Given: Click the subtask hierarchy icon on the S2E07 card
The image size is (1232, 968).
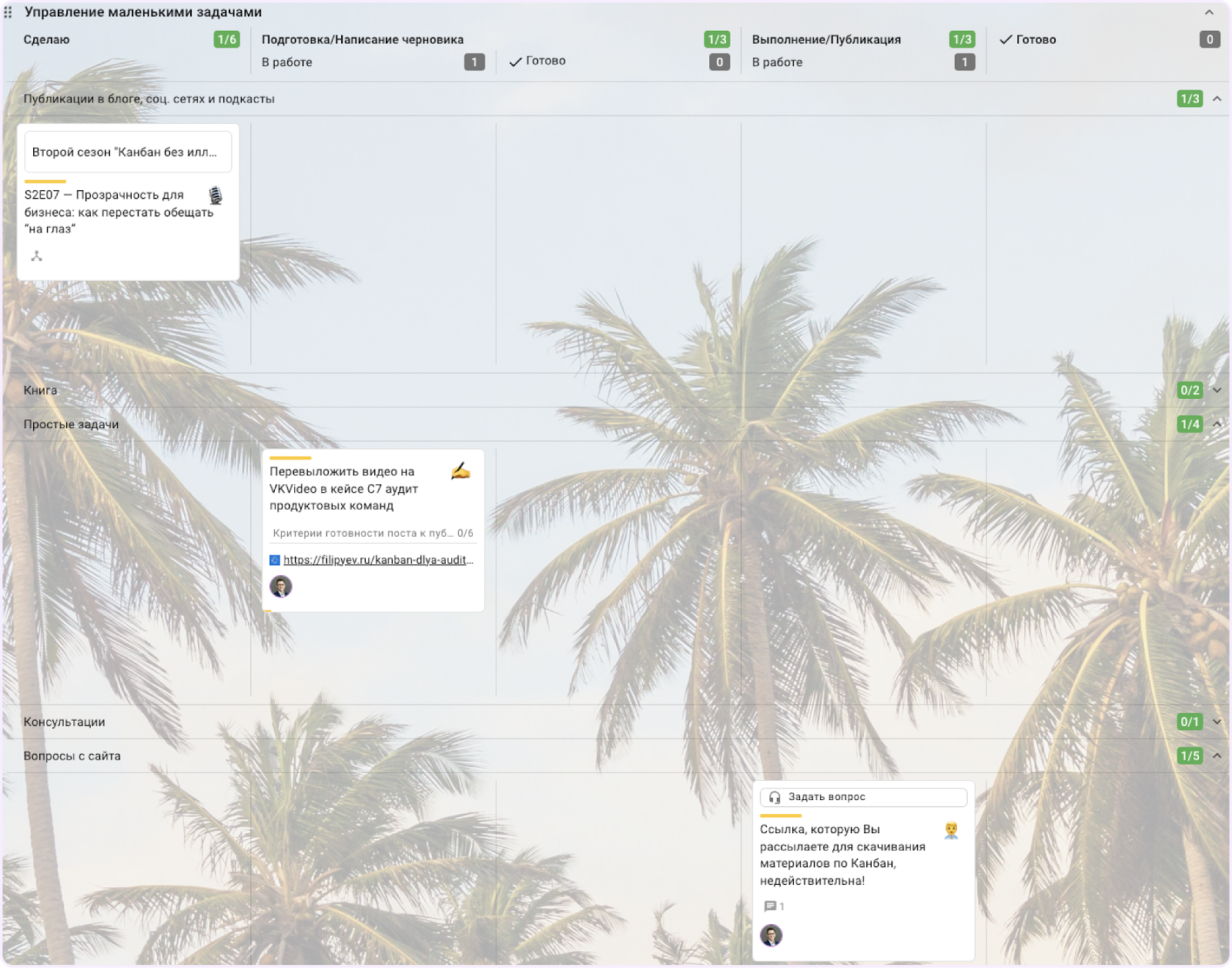Looking at the screenshot, I should (36, 256).
